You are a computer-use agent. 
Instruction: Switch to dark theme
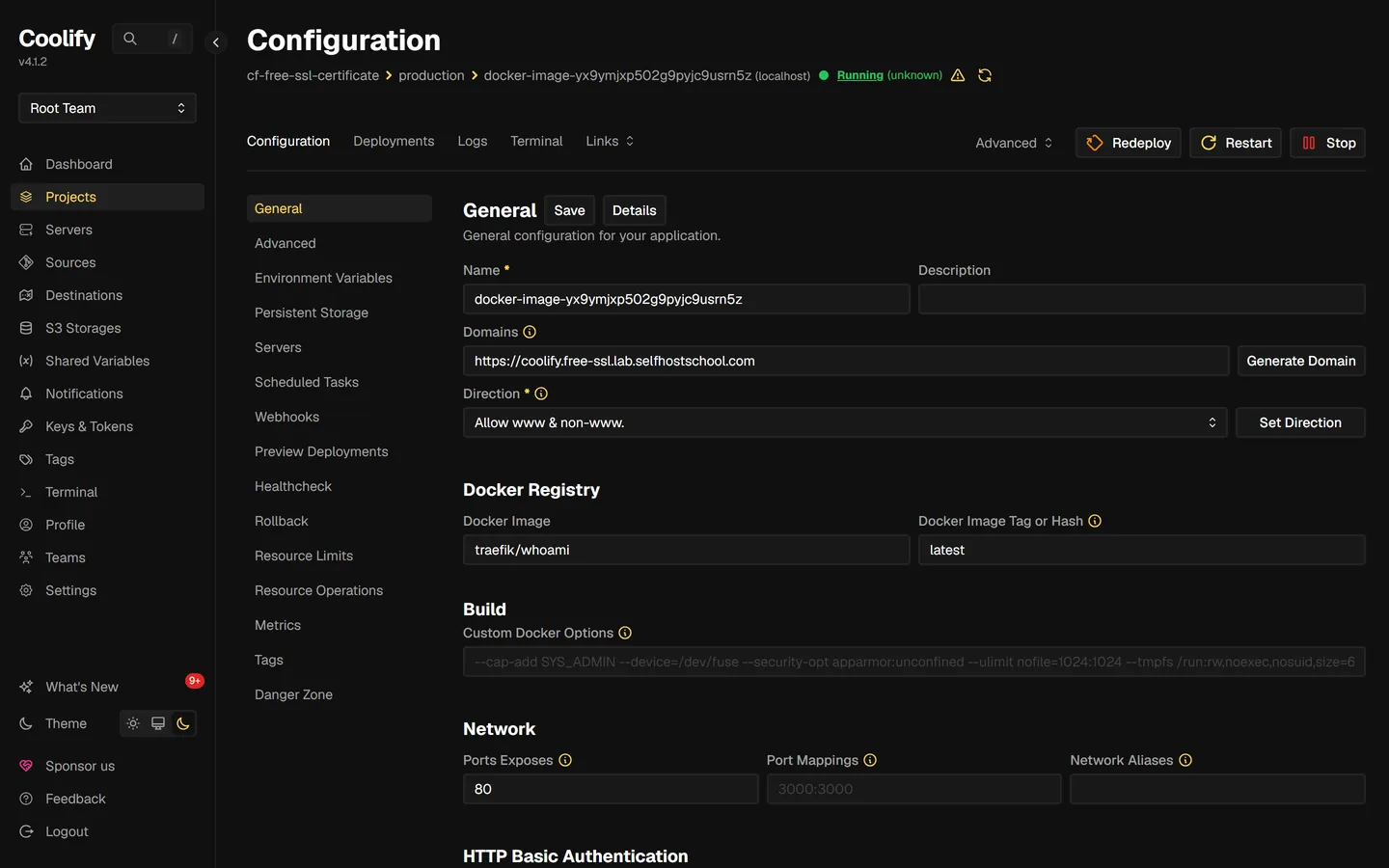click(x=183, y=723)
